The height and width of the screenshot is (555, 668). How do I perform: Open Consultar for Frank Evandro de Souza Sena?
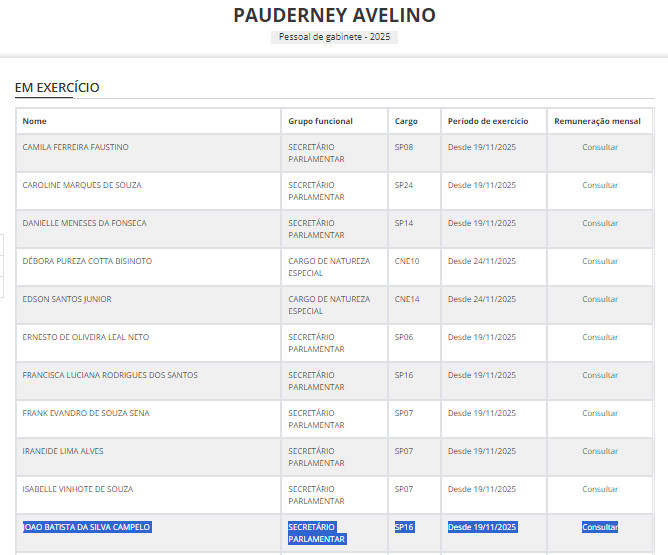(x=600, y=413)
